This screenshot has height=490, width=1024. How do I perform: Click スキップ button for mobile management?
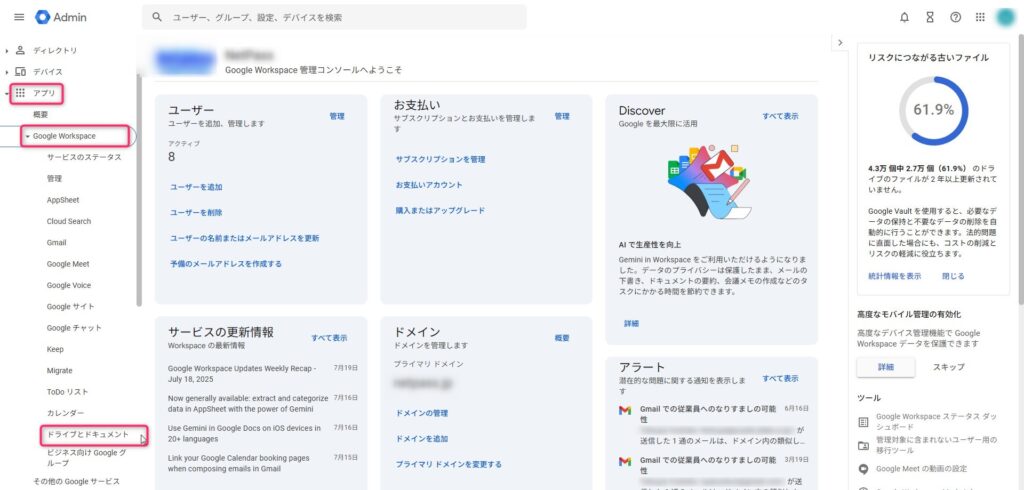949,367
